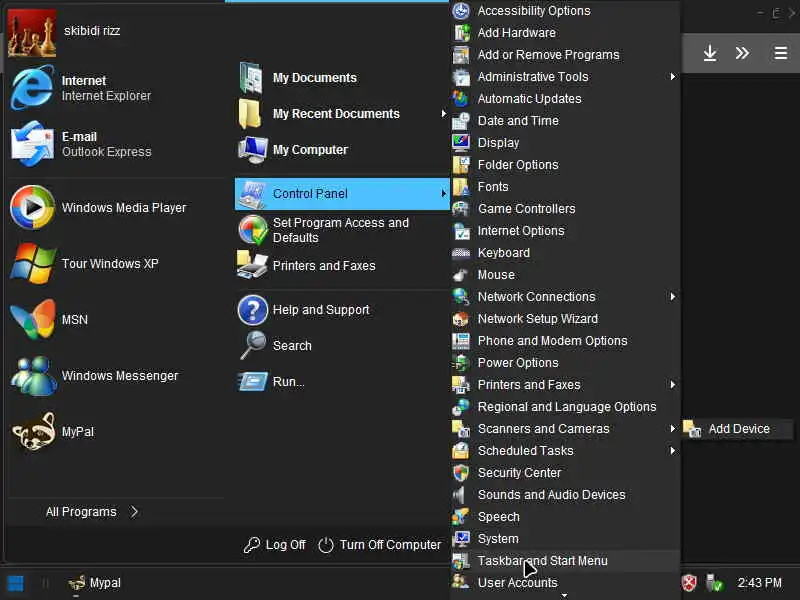The width and height of the screenshot is (800, 600).
Task: Expand Scheduled Tasks submenu arrow
Action: (673, 451)
